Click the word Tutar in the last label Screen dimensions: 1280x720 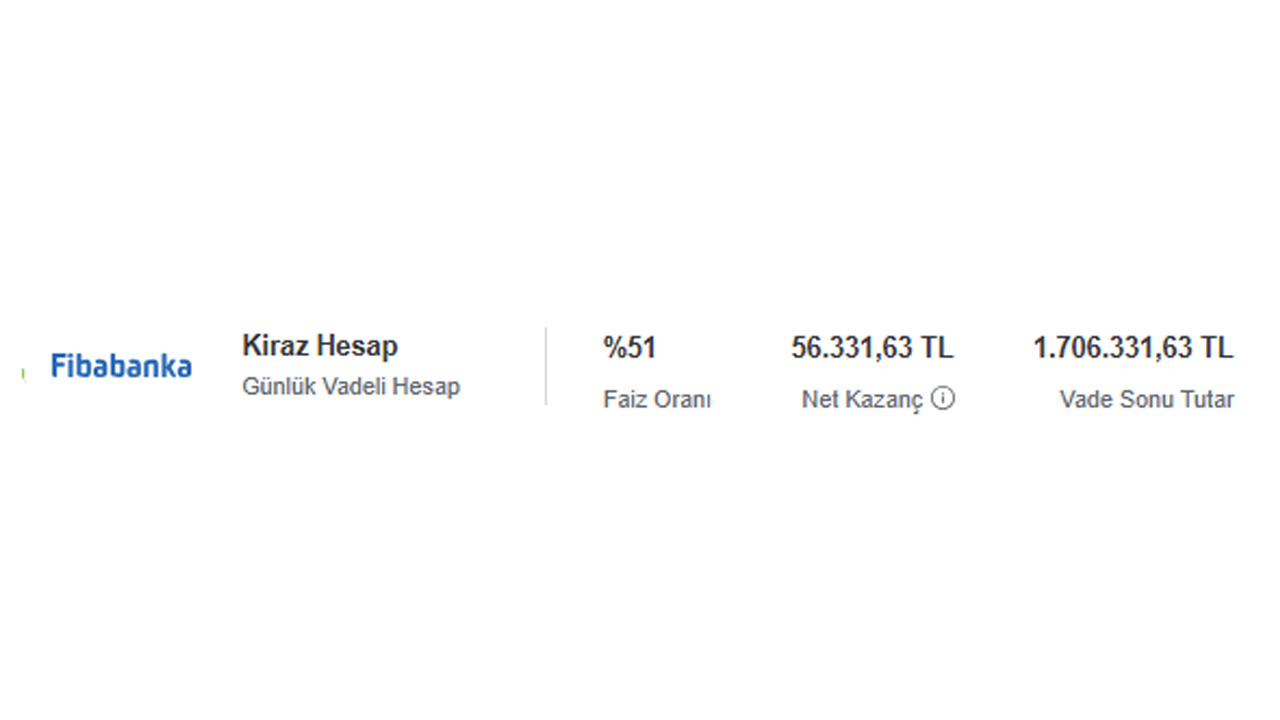click(x=1209, y=400)
